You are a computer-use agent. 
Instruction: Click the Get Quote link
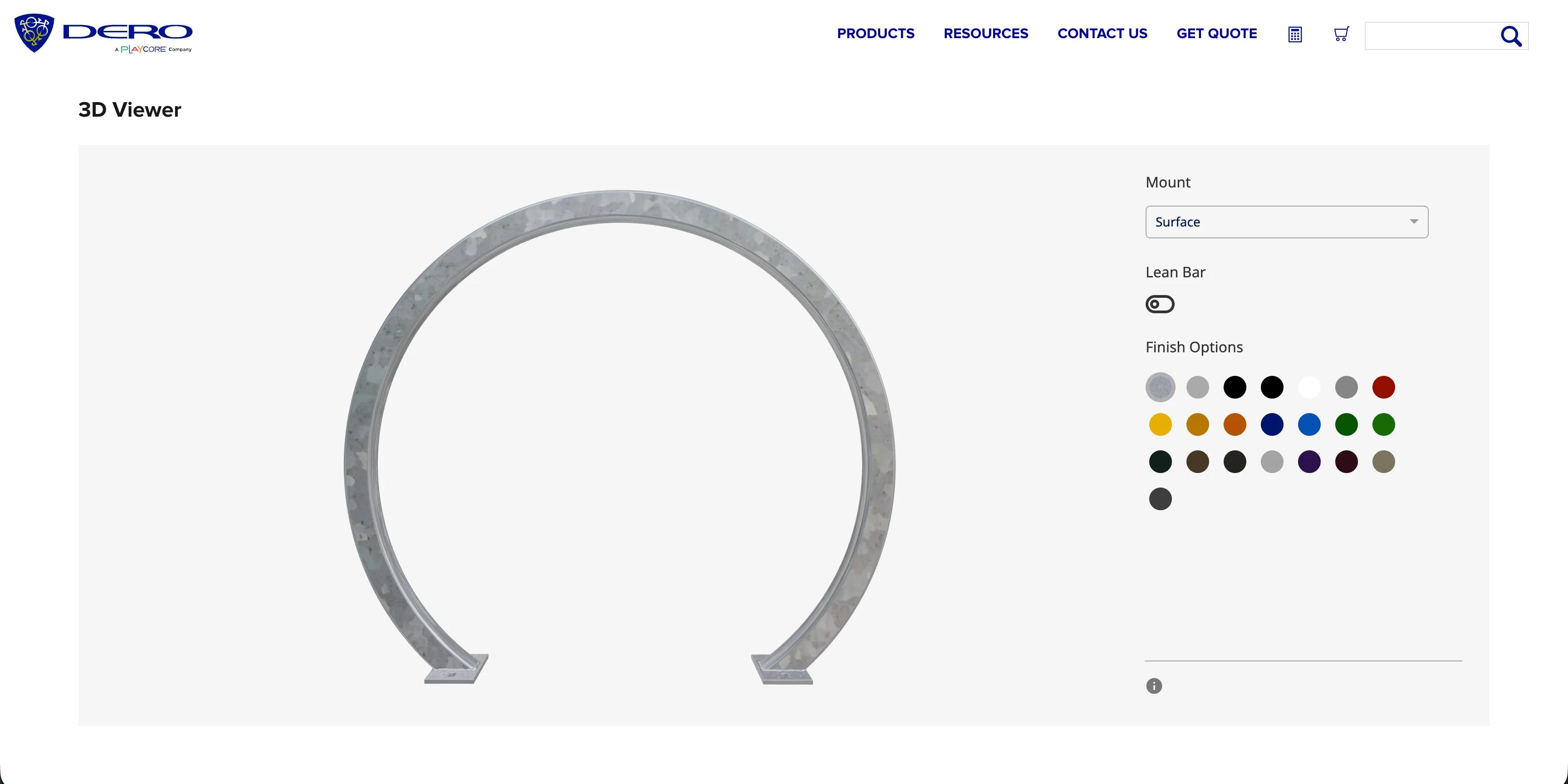point(1216,34)
